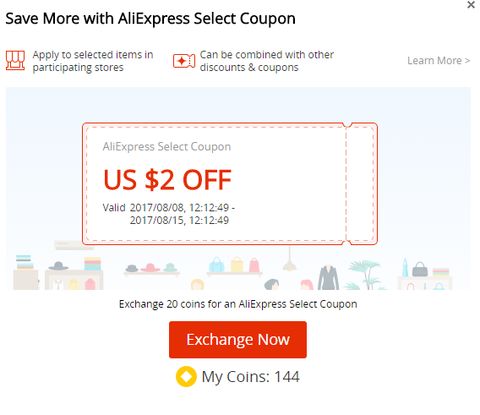Screen dimensions: 480x415
Task: Click the palm plant illustration
Action: coord(366,275)
